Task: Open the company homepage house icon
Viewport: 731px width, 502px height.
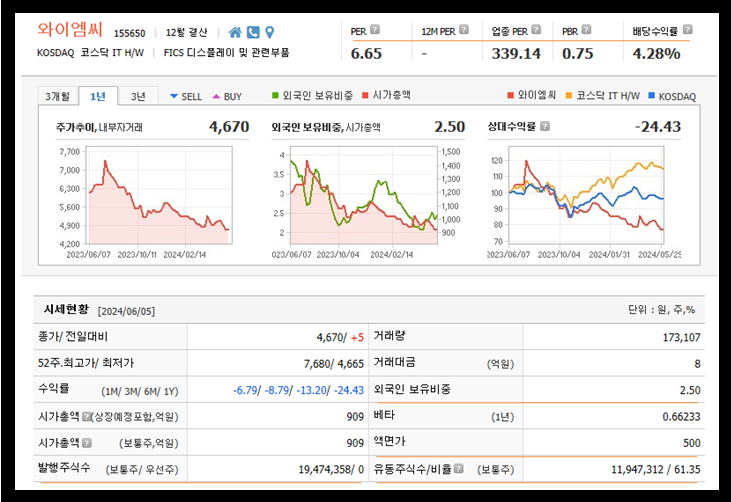Action: point(235,32)
